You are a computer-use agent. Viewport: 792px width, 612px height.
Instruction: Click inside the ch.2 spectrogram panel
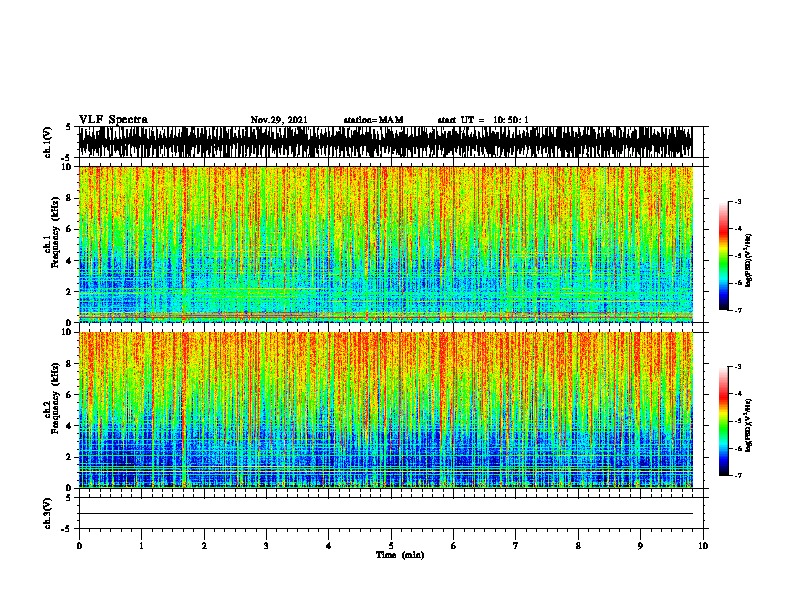pyautogui.click(x=385, y=410)
